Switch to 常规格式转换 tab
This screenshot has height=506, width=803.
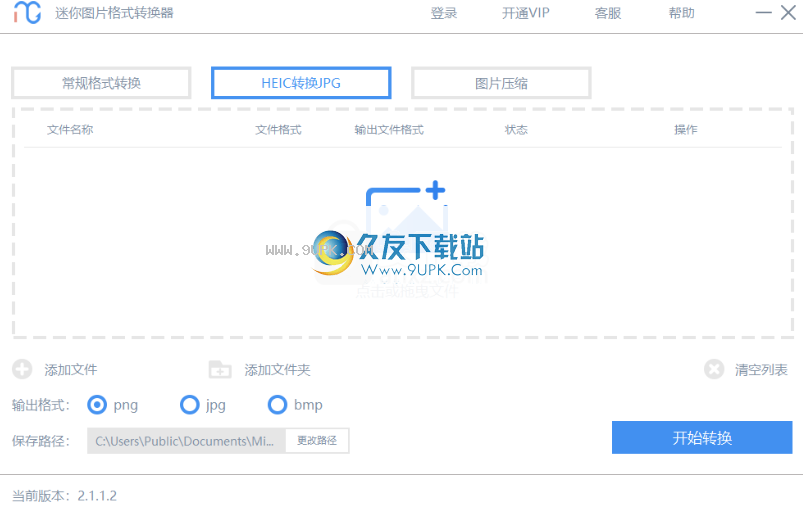click(x=101, y=83)
